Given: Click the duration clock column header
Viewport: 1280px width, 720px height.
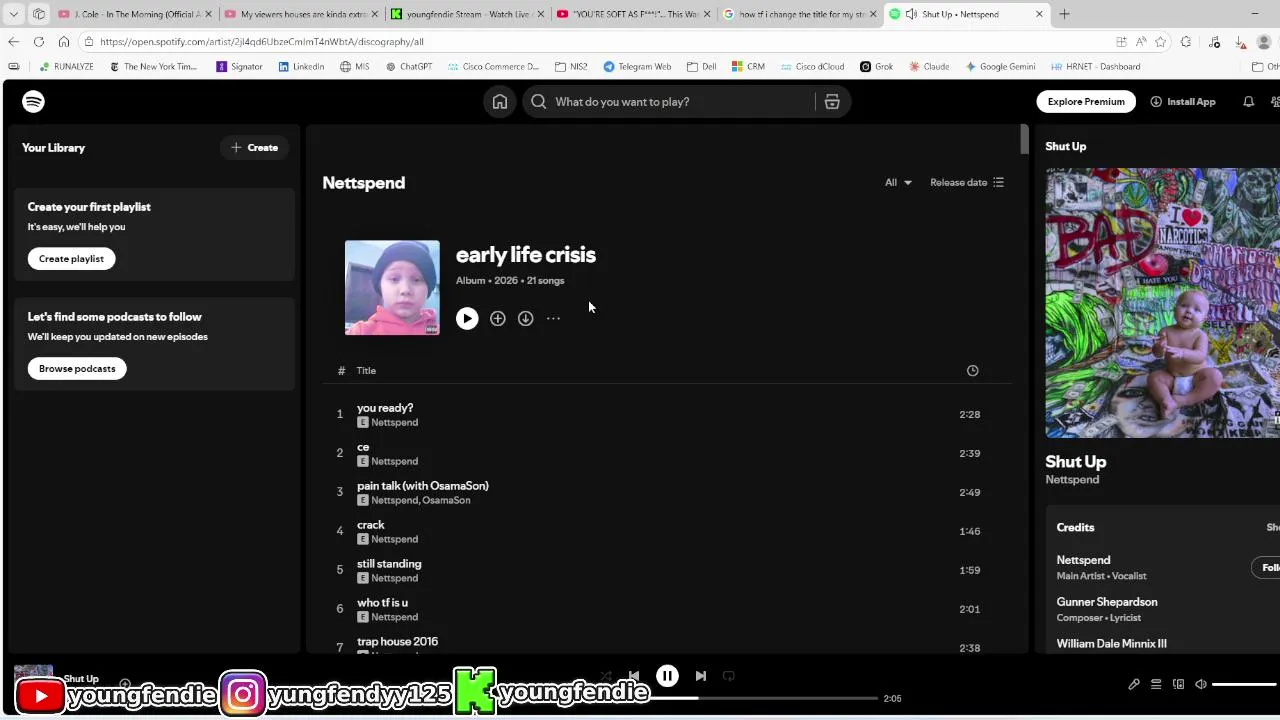Looking at the screenshot, I should coord(972,370).
